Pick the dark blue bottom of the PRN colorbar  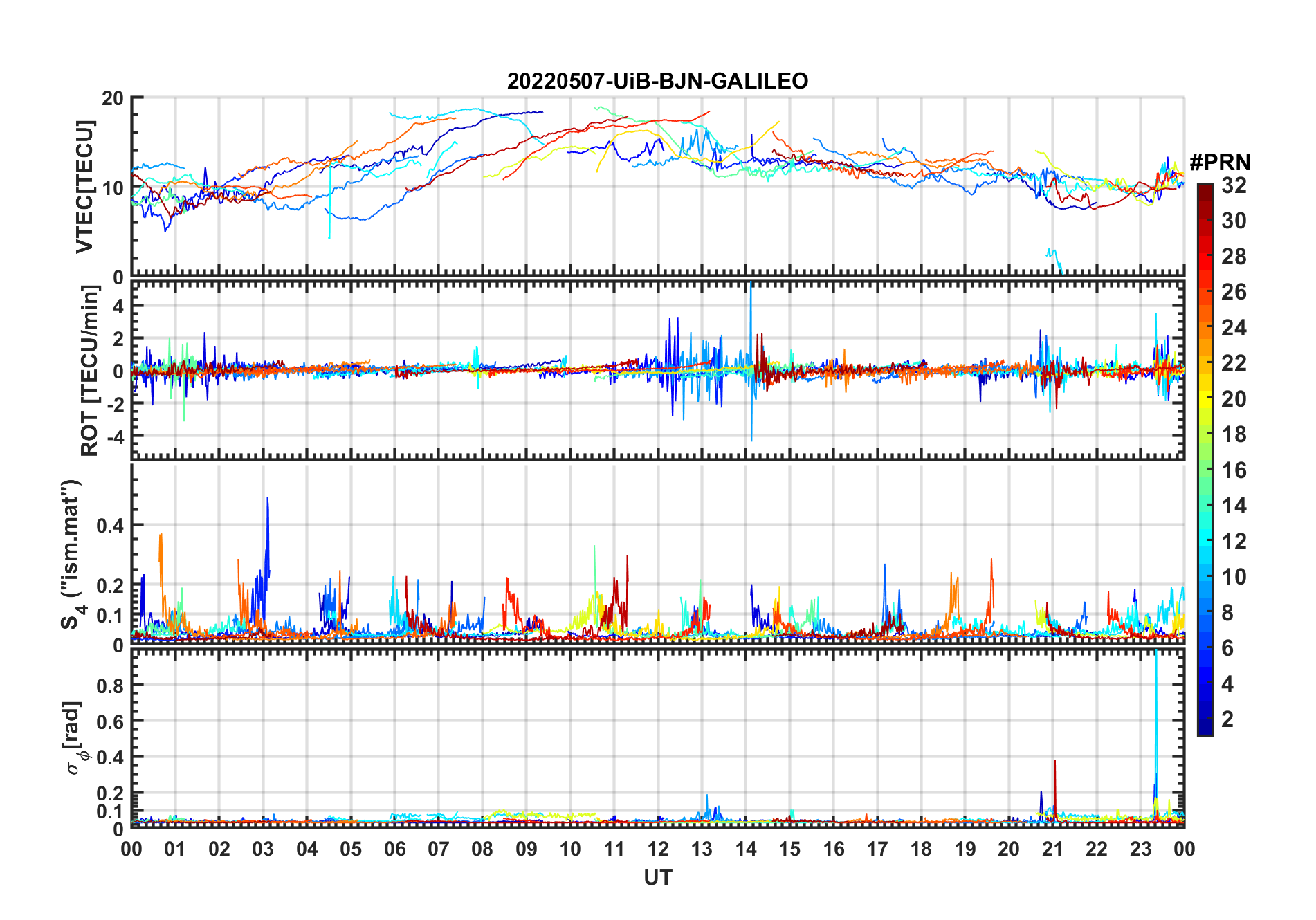[1205, 729]
